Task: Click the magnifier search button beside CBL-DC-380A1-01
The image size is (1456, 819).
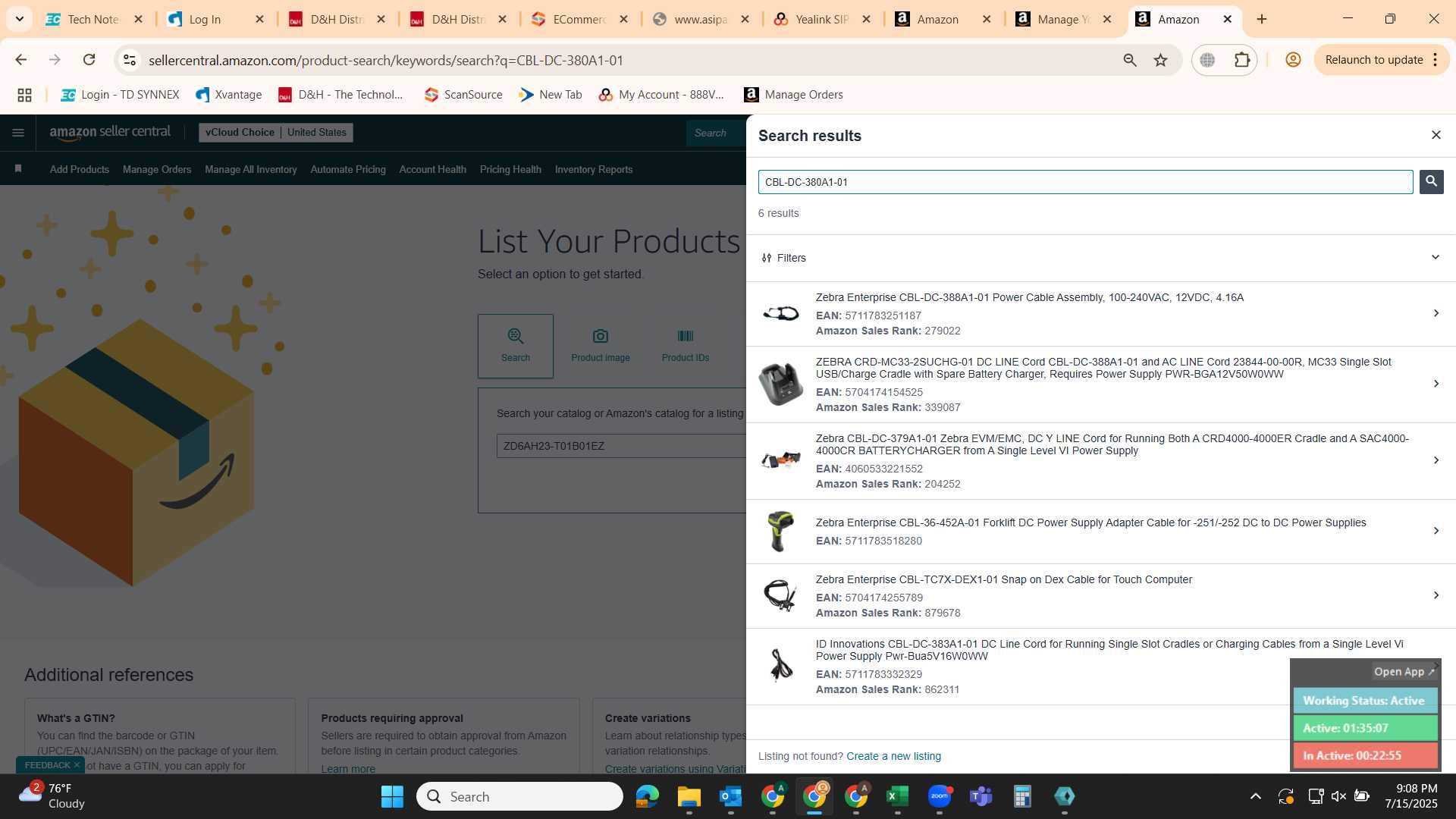Action: (1431, 181)
